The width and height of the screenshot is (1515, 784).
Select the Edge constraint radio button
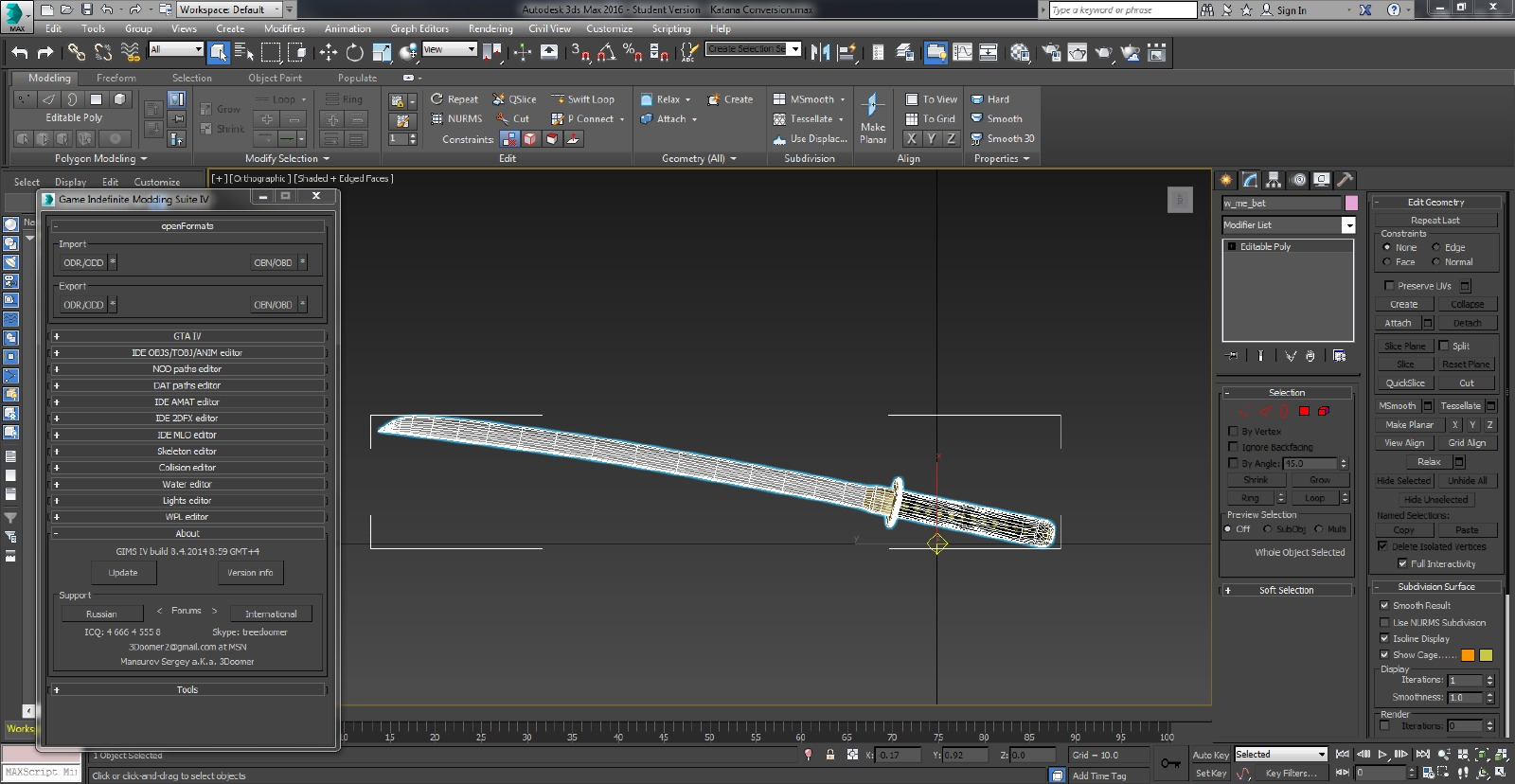click(1435, 247)
